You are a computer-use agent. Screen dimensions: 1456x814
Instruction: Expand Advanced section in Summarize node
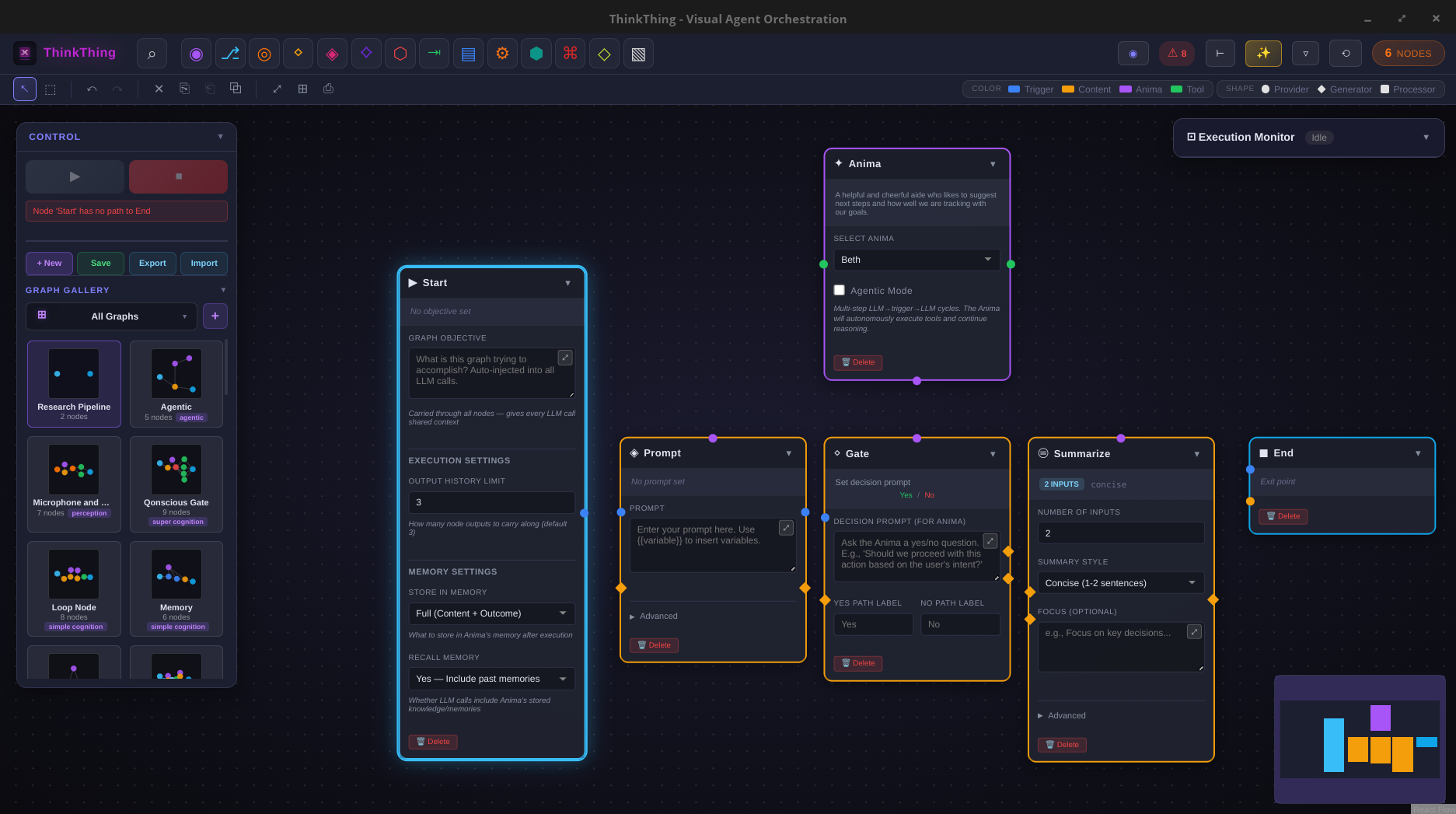point(1062,715)
